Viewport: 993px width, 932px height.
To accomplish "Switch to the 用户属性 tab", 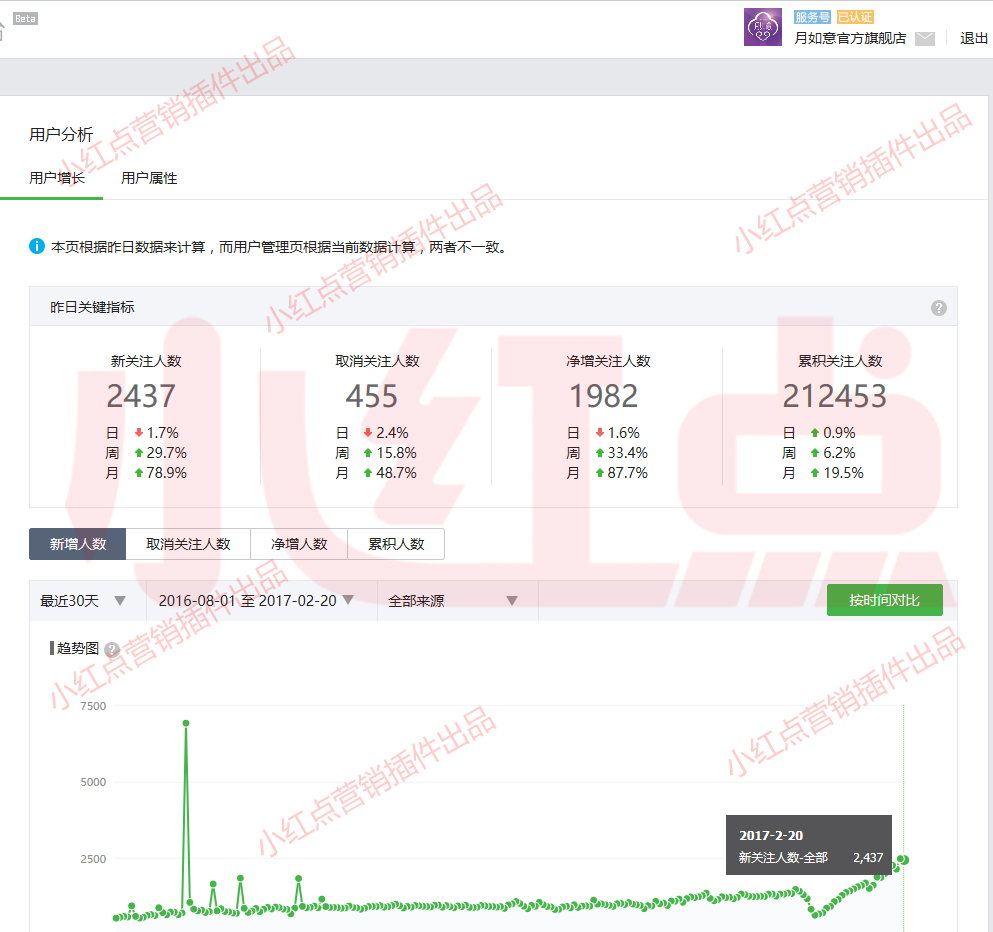I will tap(149, 178).
